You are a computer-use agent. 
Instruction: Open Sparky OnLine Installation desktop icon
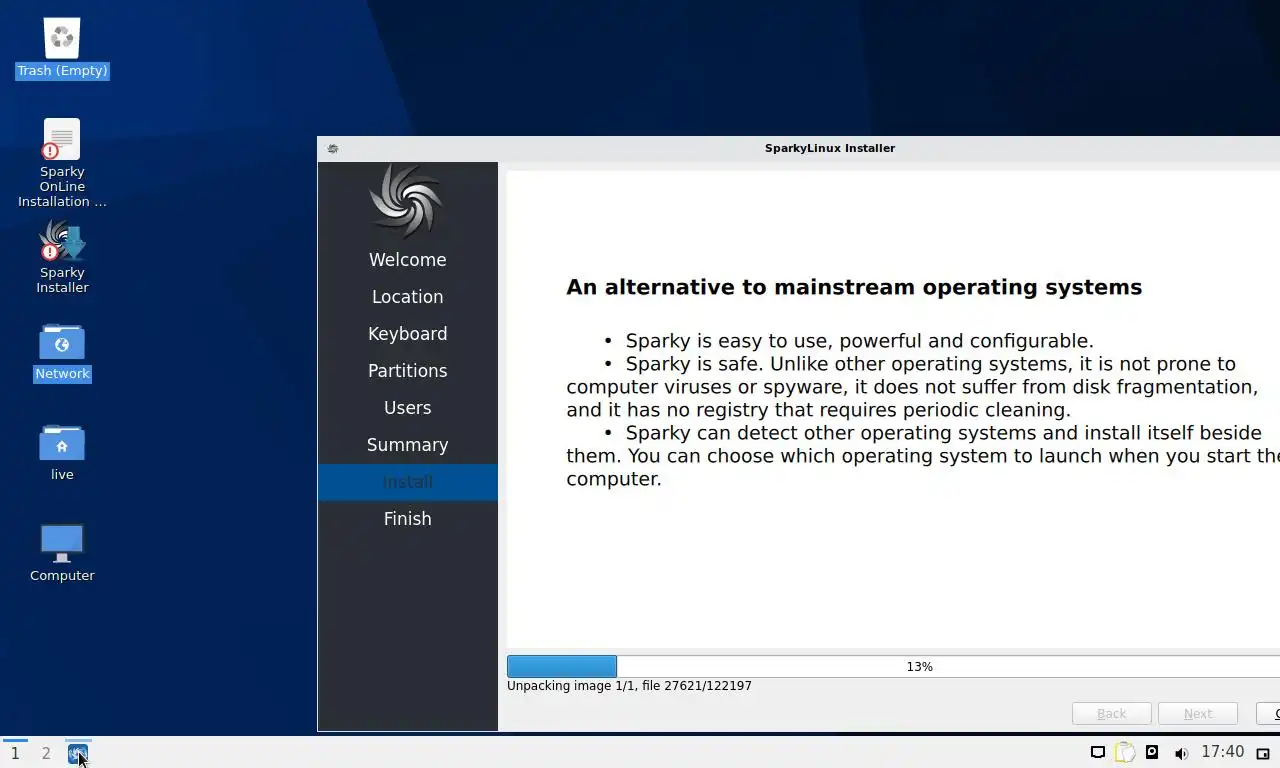[x=62, y=163]
